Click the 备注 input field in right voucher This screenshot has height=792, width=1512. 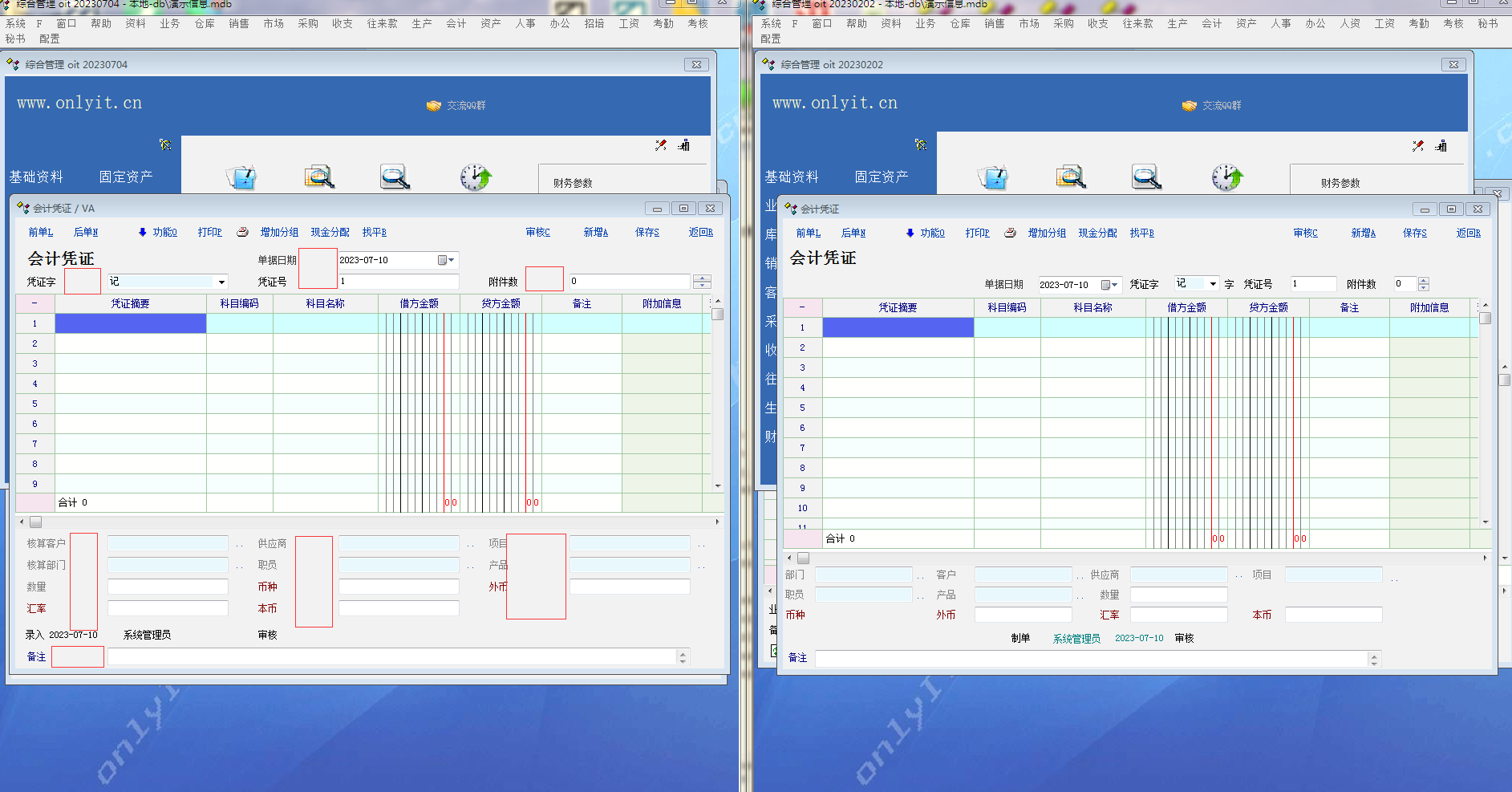1091,659
